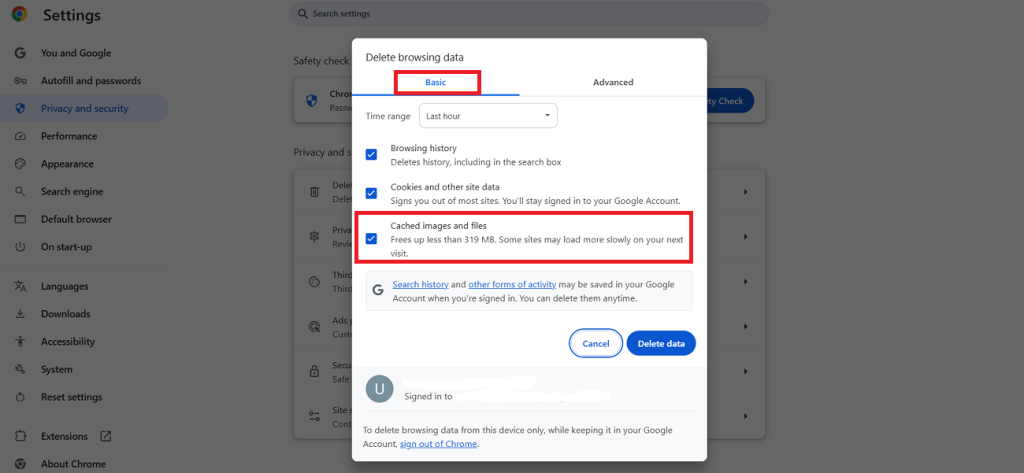The width and height of the screenshot is (1024, 473).
Task: Open Autofill and passwords key icon
Action: point(20,81)
